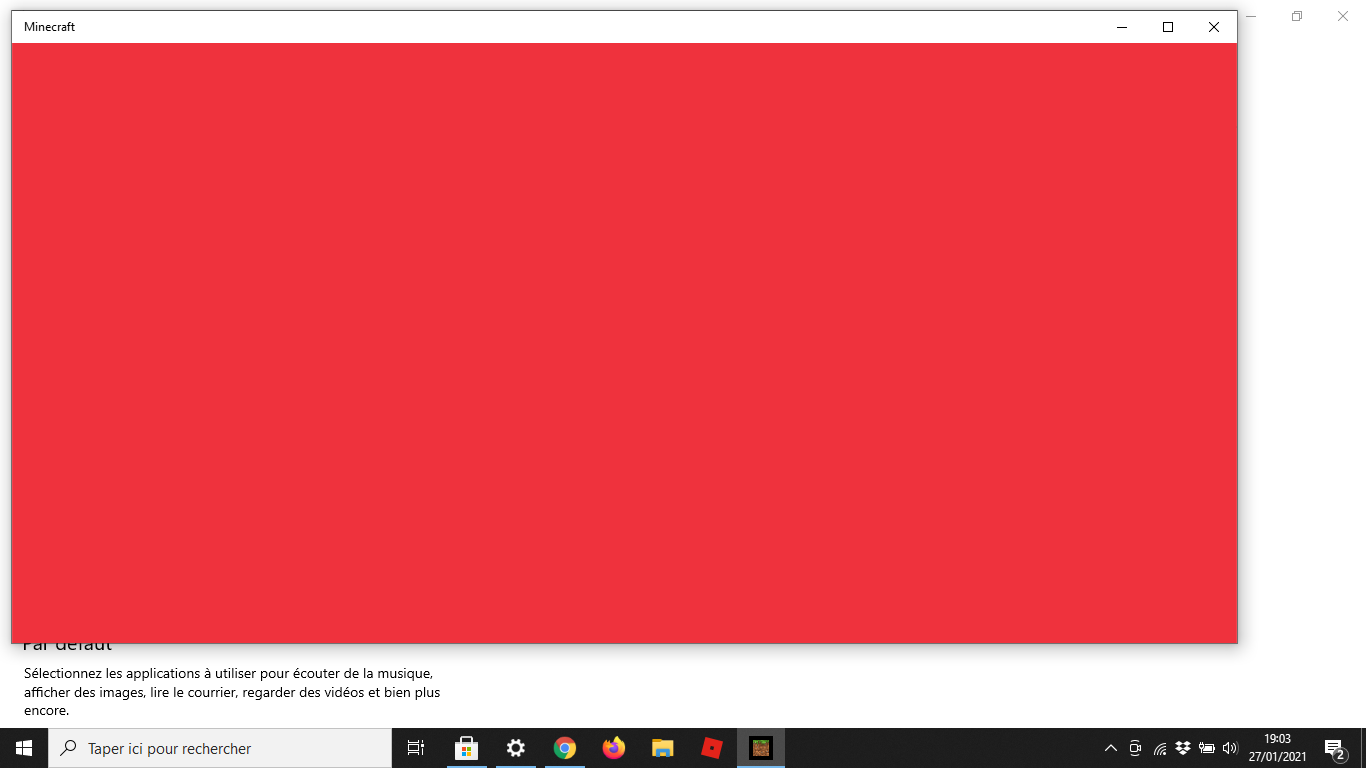Open the volume speaker control
The width and height of the screenshot is (1366, 768).
1230,748
